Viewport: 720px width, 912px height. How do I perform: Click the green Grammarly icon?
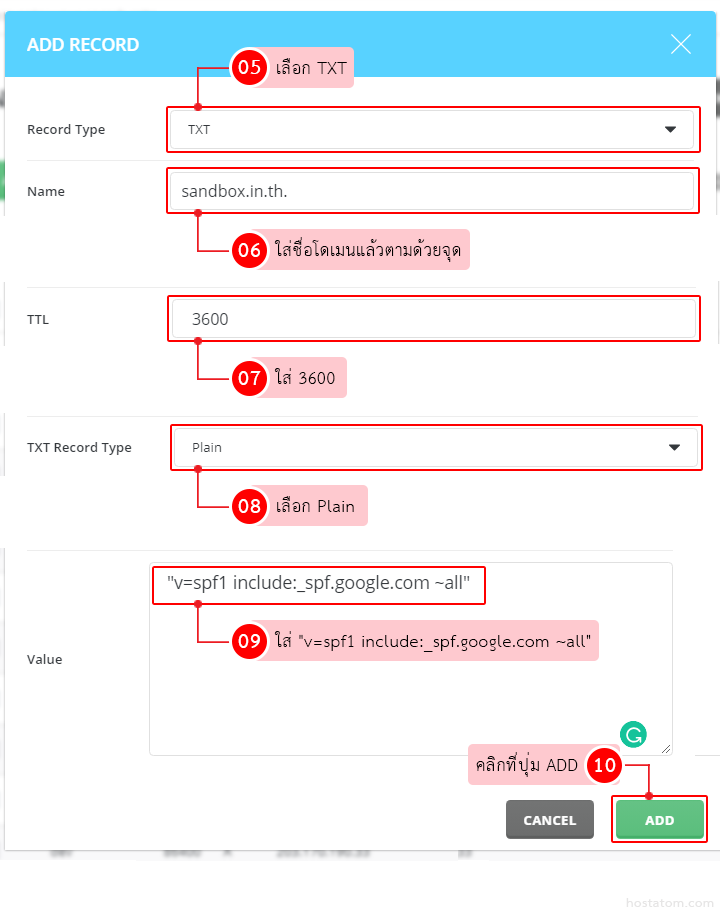pyautogui.click(x=633, y=735)
